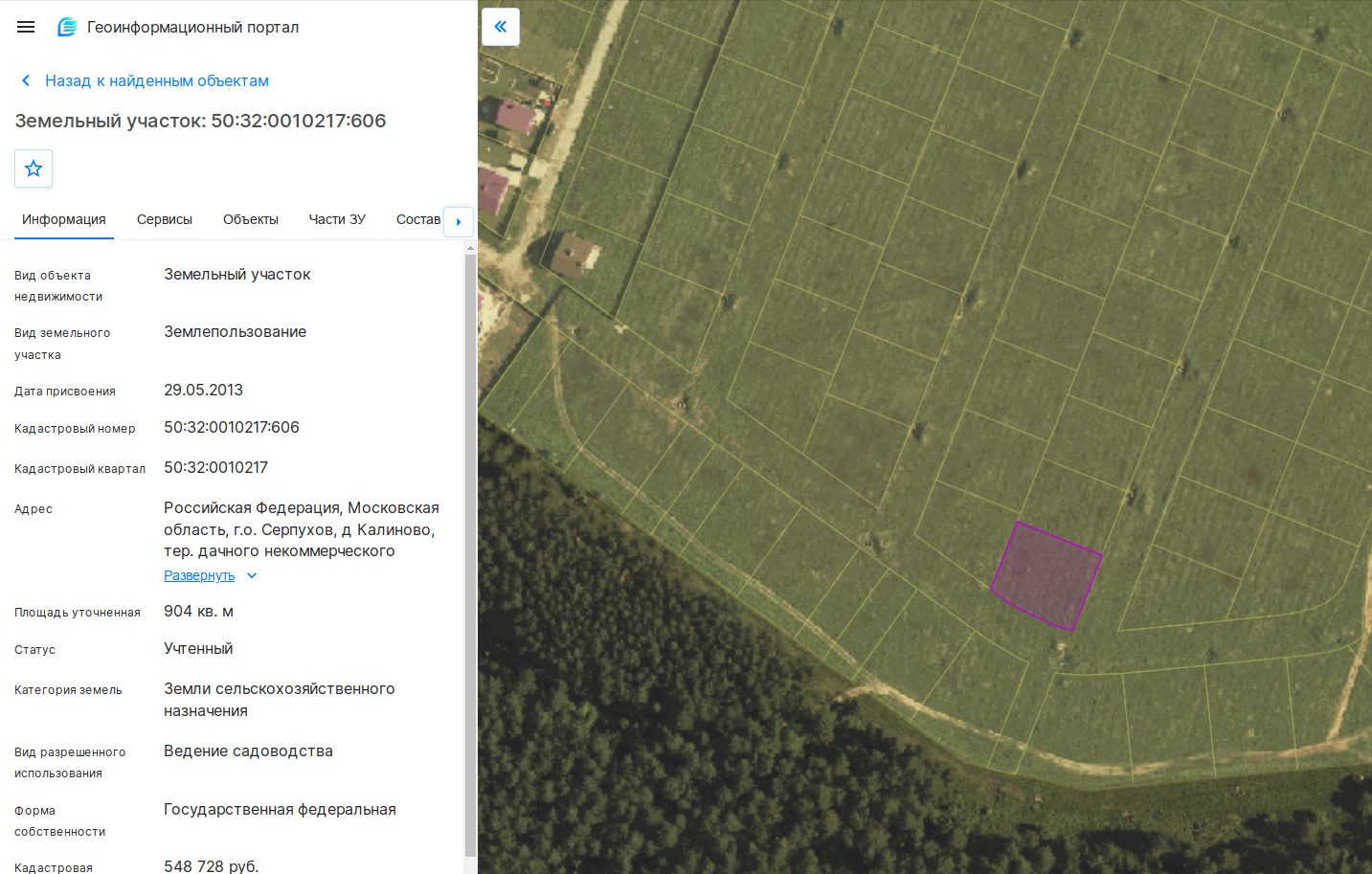1372x874 pixels.
Task: Click the status value Учтенный
Action: 198,648
